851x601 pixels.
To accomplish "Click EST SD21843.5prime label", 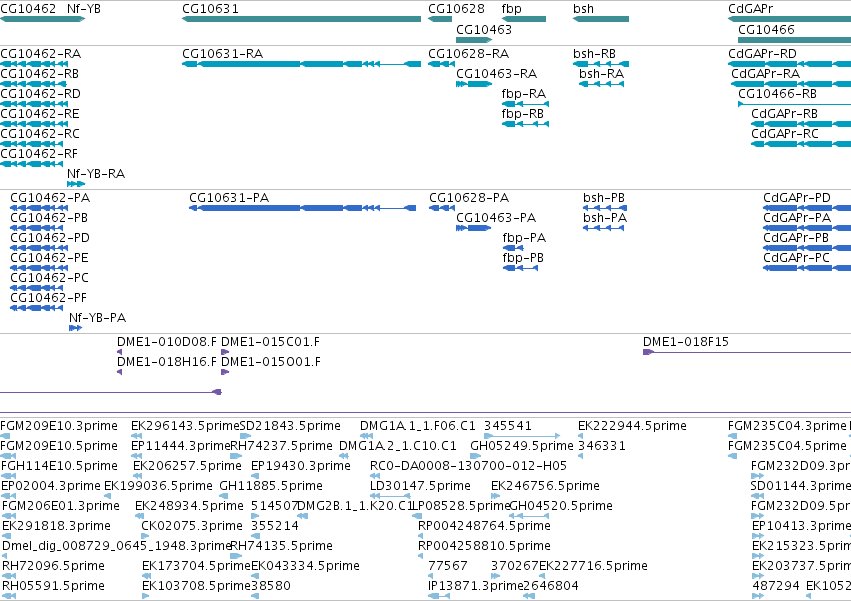I will (290, 426).
